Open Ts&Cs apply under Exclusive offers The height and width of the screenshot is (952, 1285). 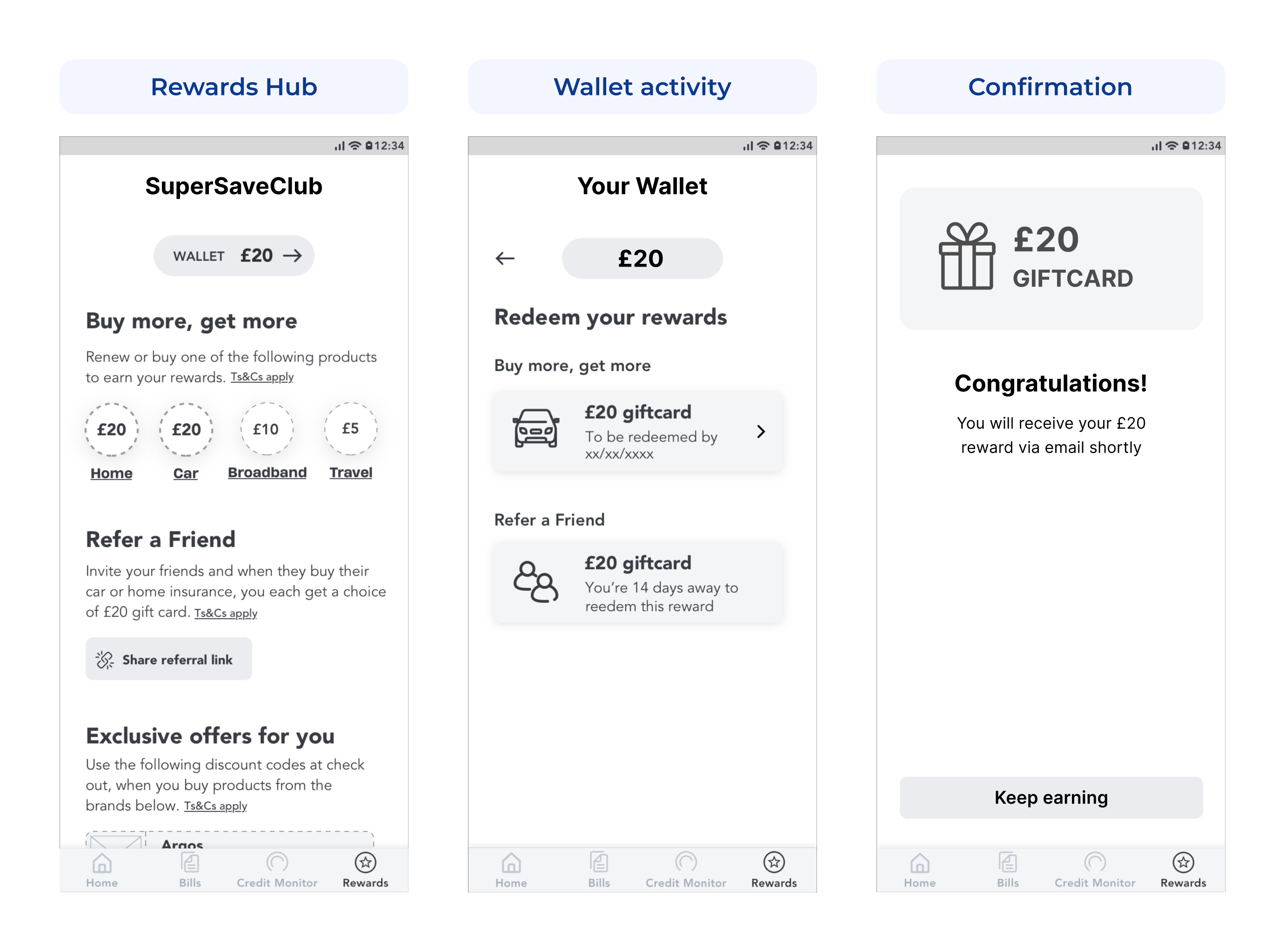215,806
